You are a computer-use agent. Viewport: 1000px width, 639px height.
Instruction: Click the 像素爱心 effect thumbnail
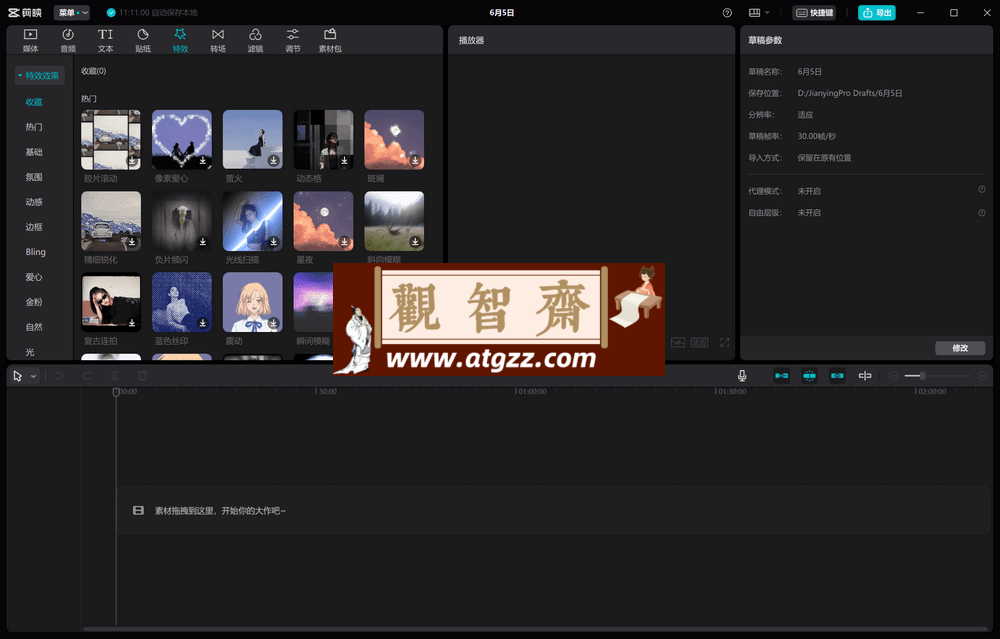[x=182, y=140]
